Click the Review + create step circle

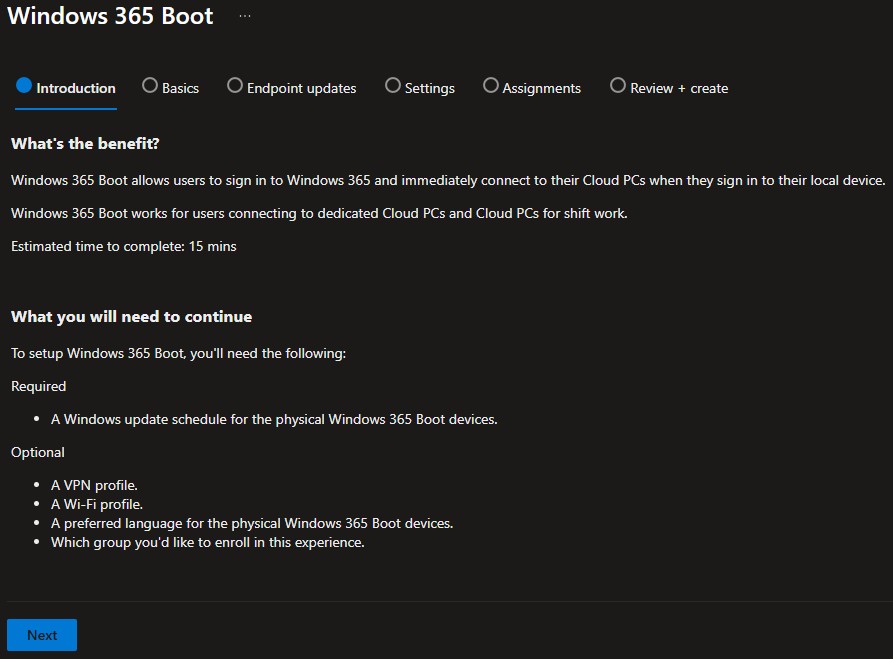pyautogui.click(x=617, y=86)
